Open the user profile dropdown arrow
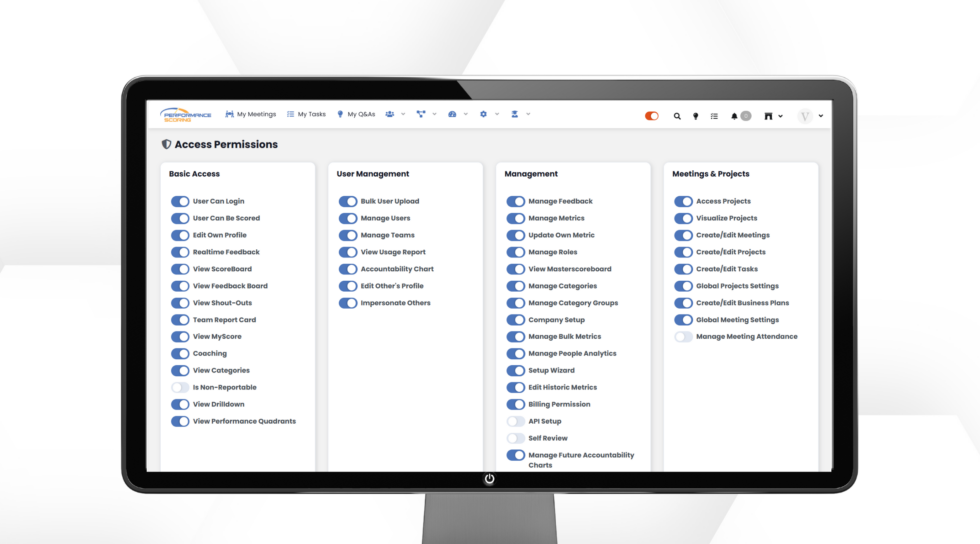 [x=821, y=116]
